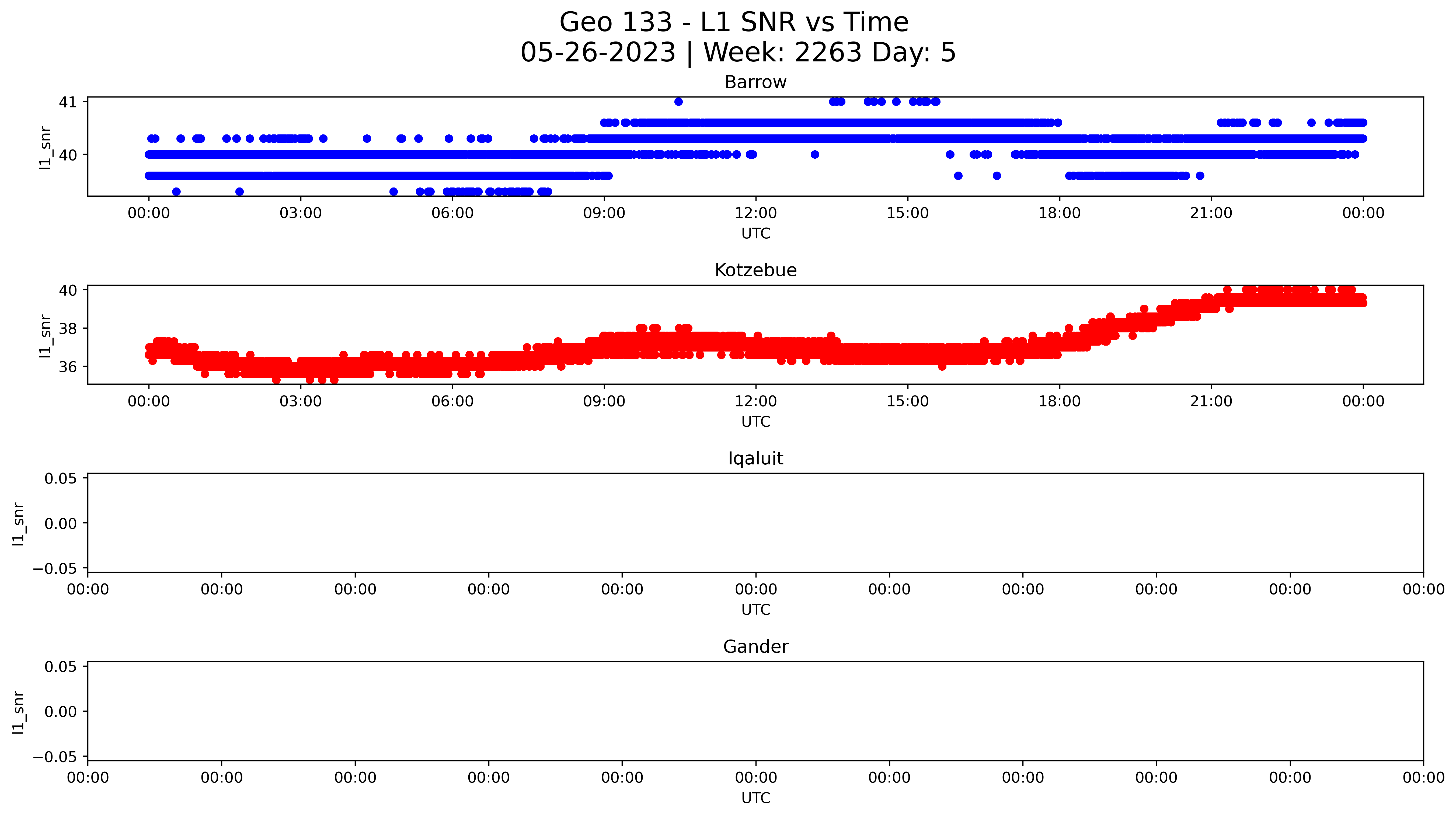Click the 15:00 x-tick on Kotzebue plot

pos(908,401)
